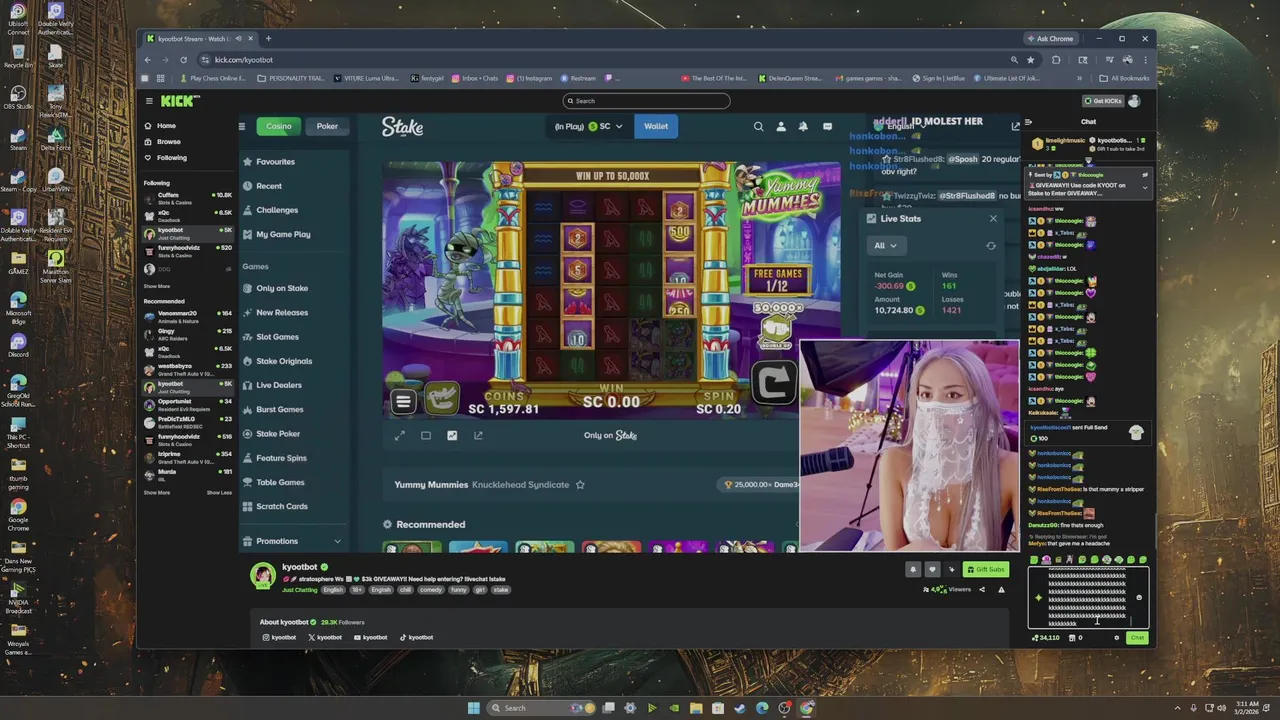This screenshot has height=720, width=1280.
Task: Send message with Chat button
Action: (x=1137, y=637)
